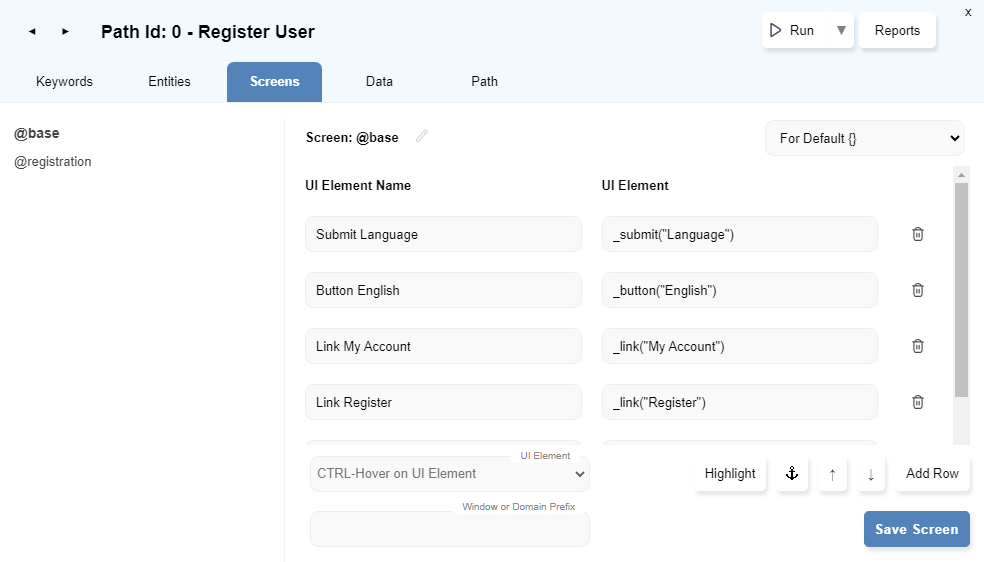Expand the Run options dropdown arrow
Screen dimensions: 984x562
pyautogui.click(x=841, y=31)
